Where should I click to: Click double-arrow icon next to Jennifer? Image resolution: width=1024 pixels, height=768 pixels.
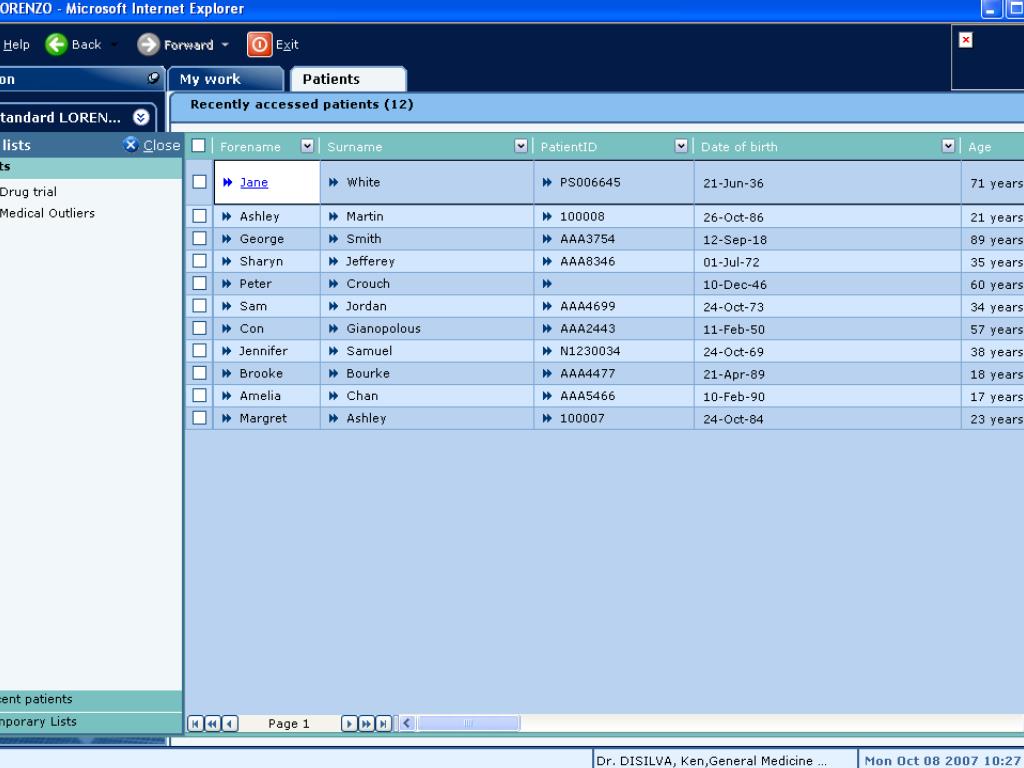(227, 351)
